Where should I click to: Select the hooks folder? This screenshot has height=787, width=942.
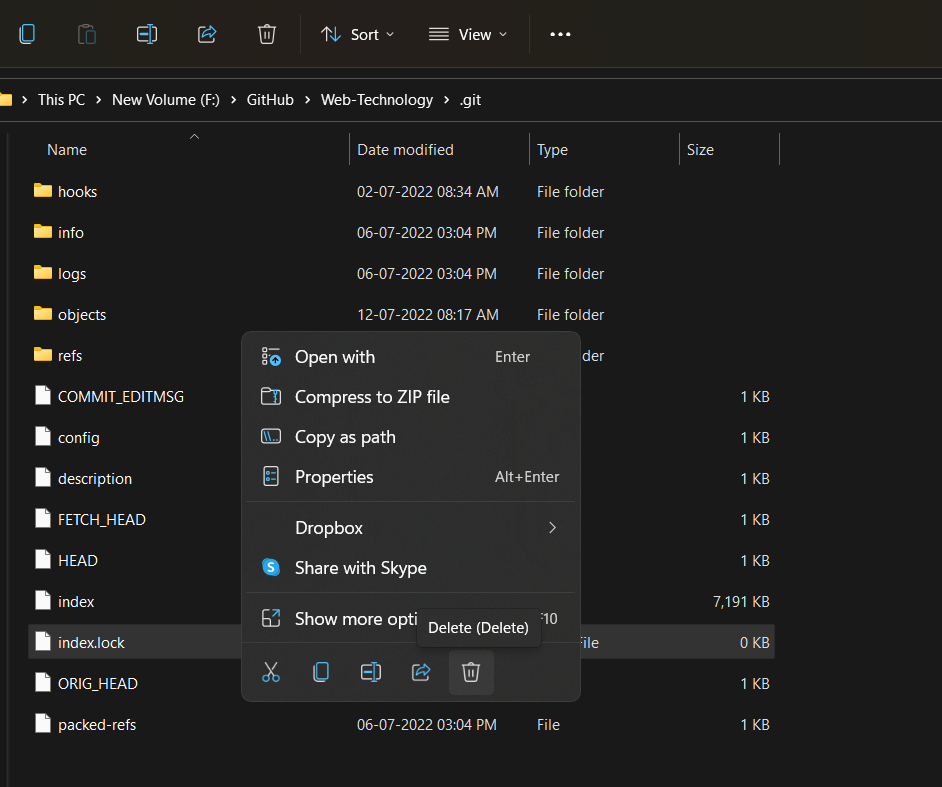[x=77, y=191]
